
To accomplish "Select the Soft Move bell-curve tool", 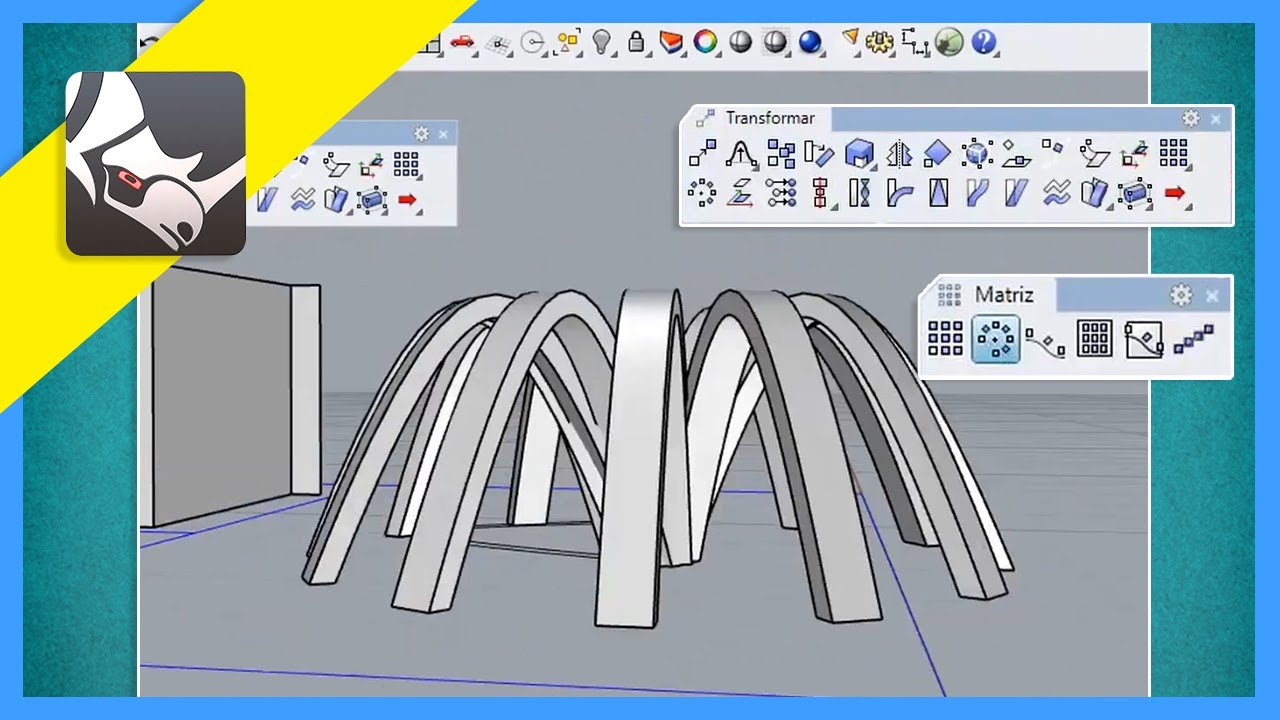I will point(741,153).
